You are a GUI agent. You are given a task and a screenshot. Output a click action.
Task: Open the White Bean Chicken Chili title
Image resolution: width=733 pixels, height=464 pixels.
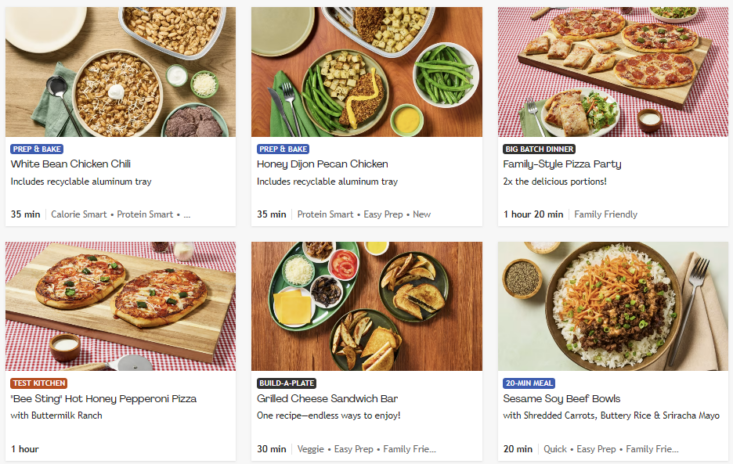[x=71, y=164]
